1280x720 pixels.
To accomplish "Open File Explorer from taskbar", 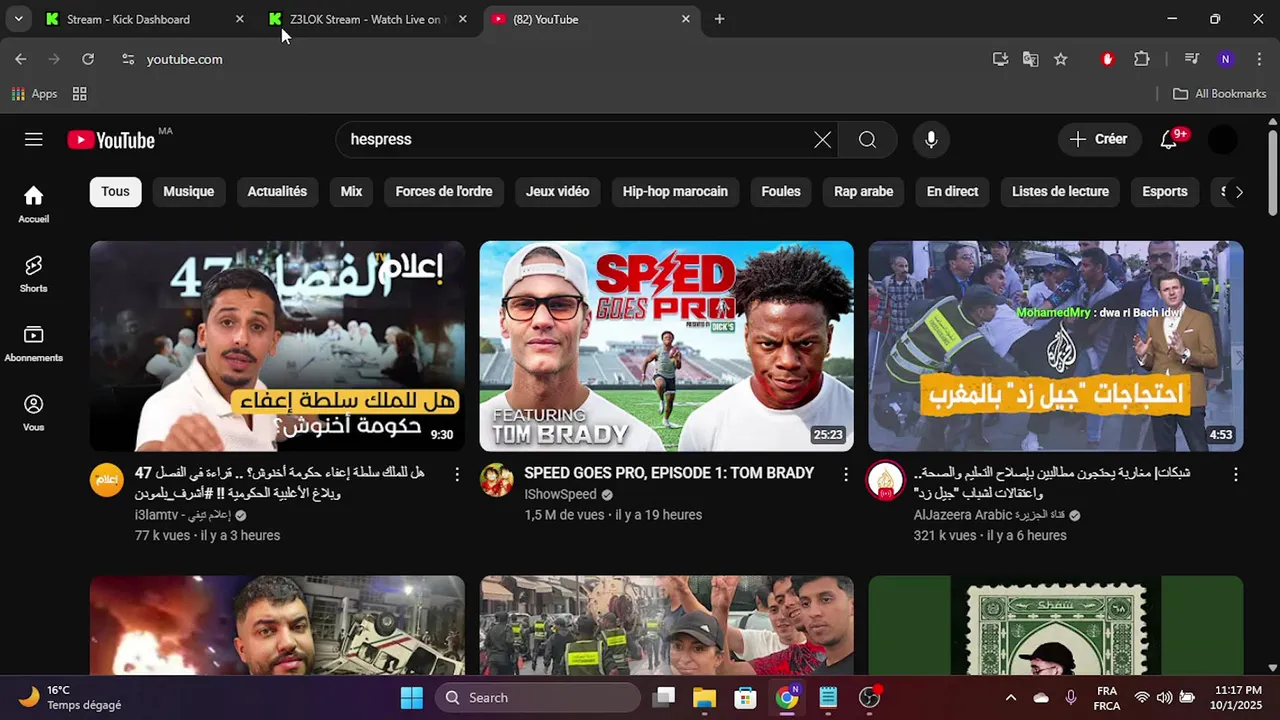I will (704, 698).
